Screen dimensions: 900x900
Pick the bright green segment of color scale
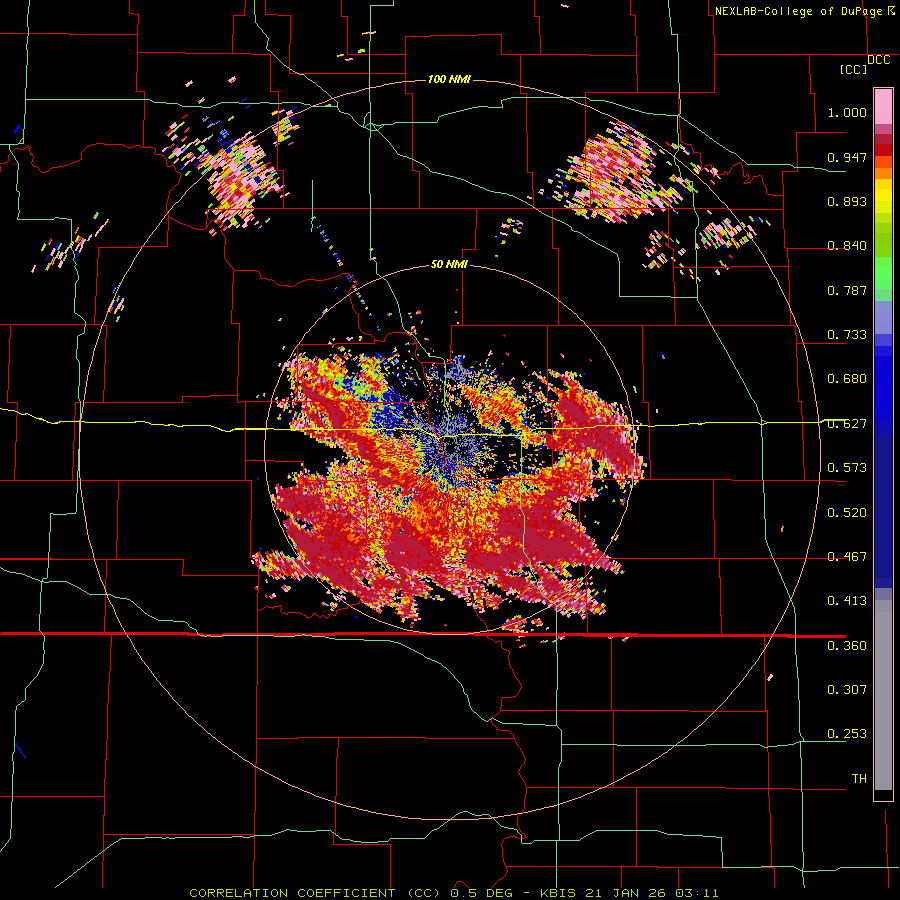click(883, 273)
